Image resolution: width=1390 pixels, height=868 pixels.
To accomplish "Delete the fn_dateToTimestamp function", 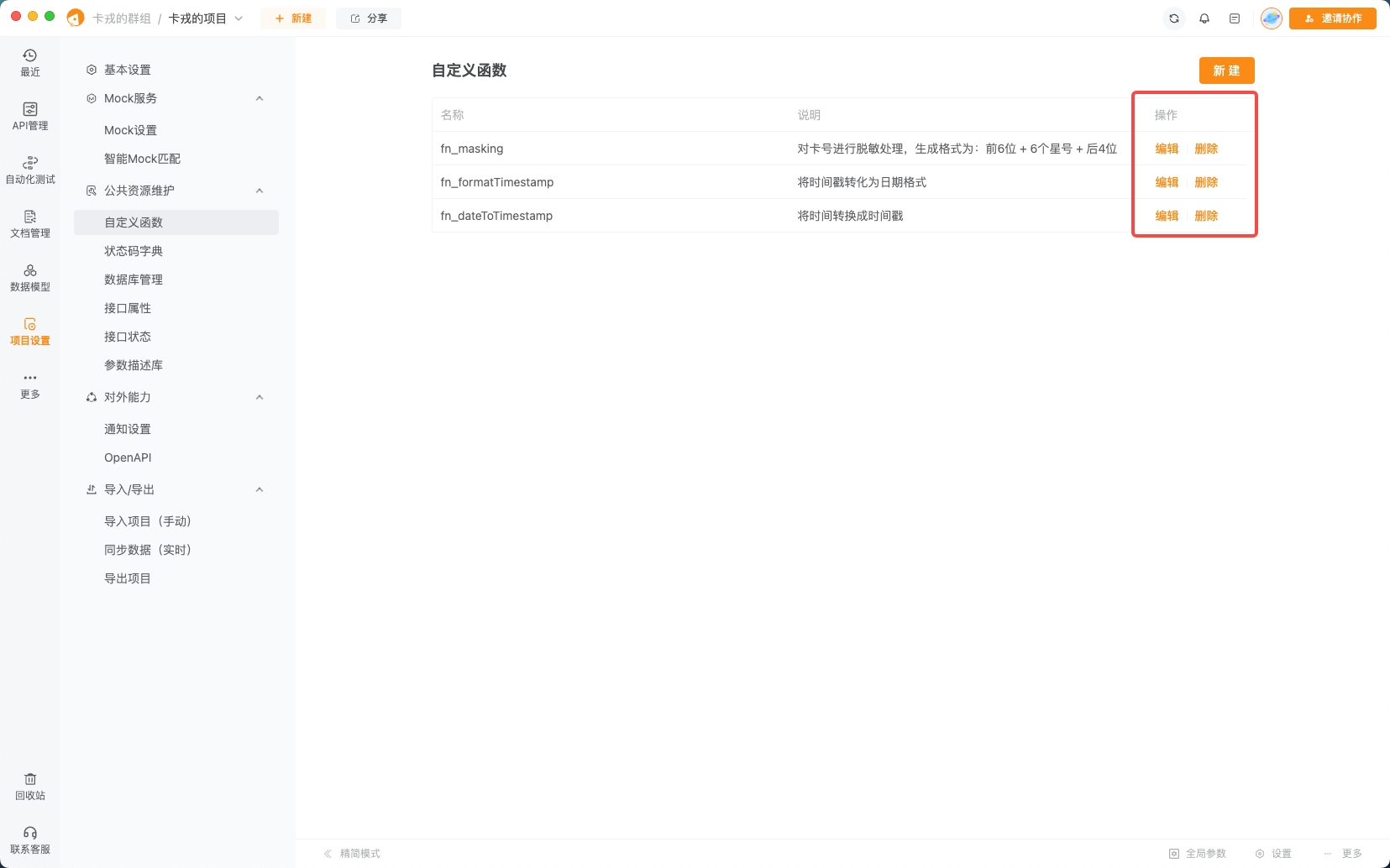I will click(x=1206, y=216).
